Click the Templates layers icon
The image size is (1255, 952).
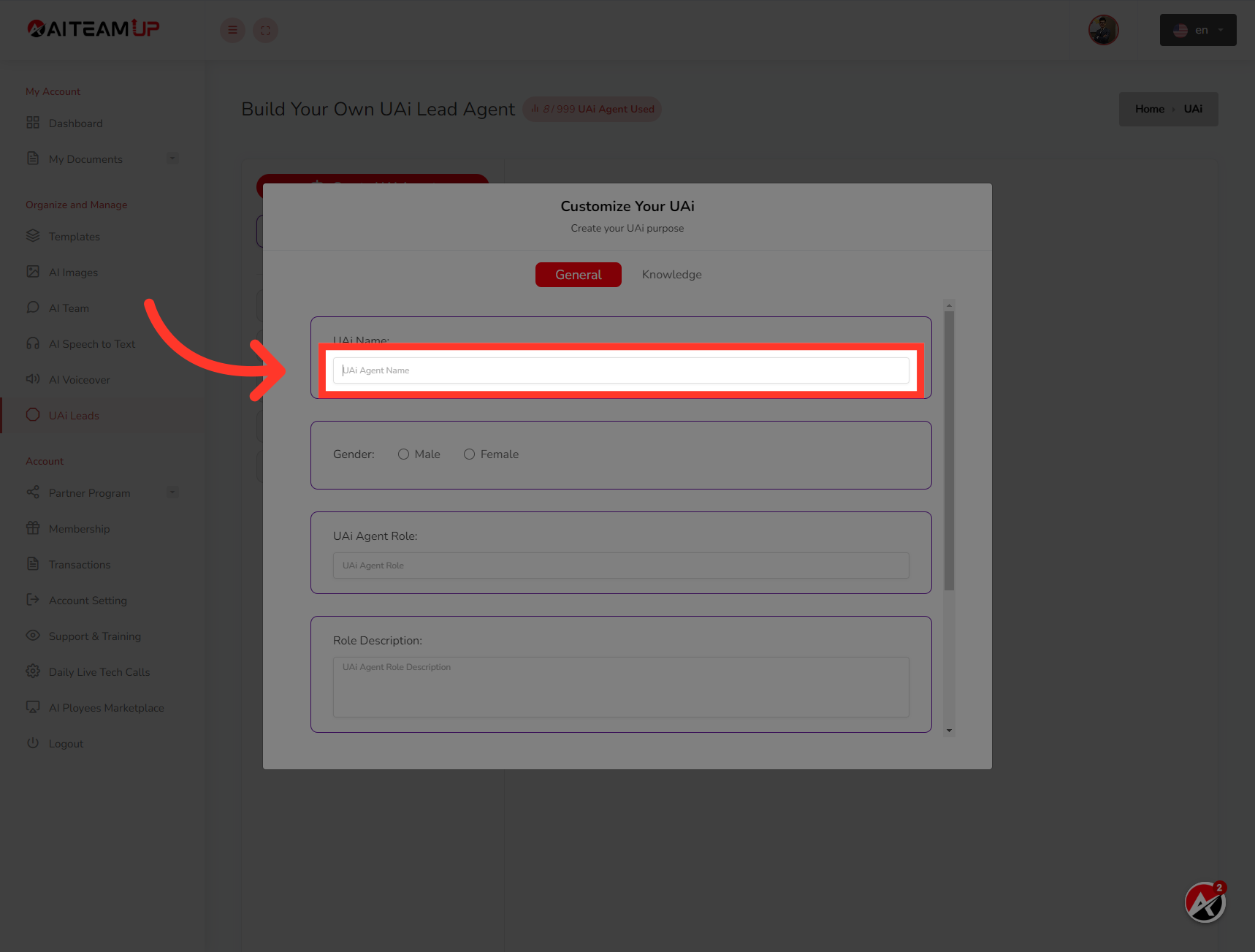(33, 236)
